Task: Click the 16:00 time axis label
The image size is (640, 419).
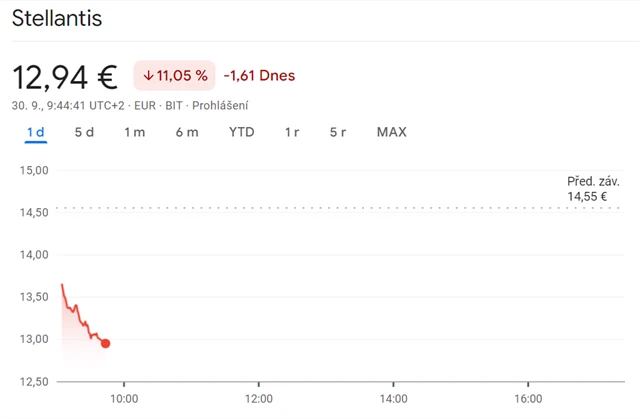Action: coord(528,398)
